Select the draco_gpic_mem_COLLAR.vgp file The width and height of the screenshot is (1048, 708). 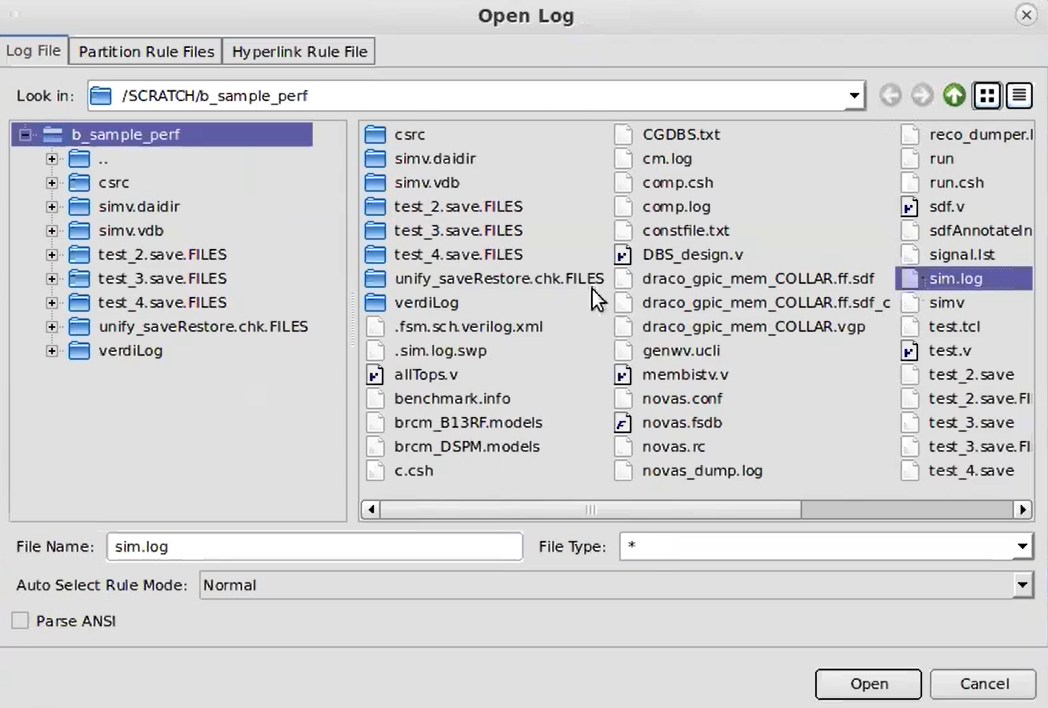click(x=740, y=327)
